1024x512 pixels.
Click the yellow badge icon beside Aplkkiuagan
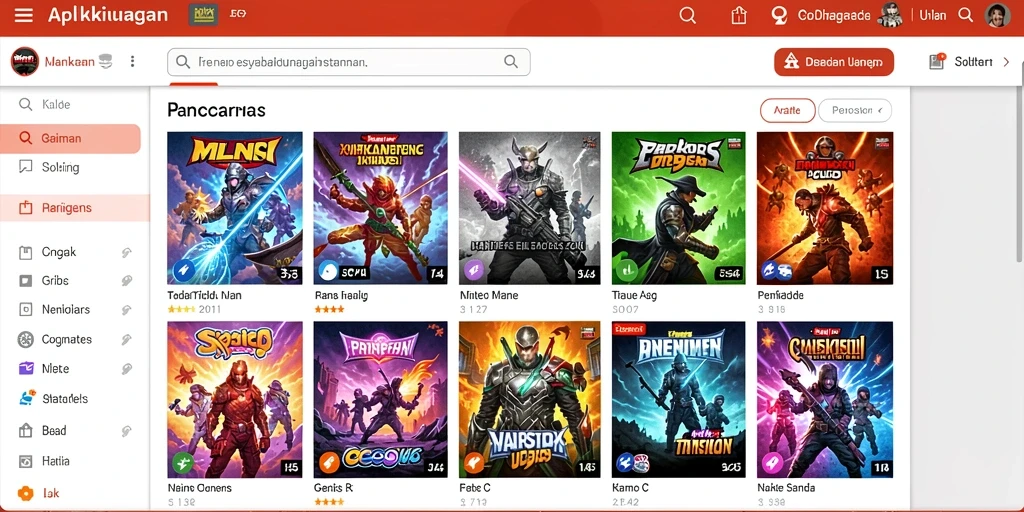[203, 15]
